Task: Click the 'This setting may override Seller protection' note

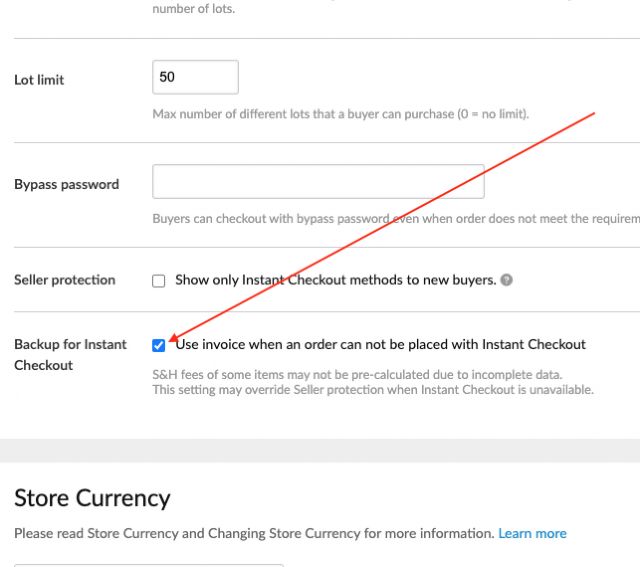Action: tap(373, 389)
